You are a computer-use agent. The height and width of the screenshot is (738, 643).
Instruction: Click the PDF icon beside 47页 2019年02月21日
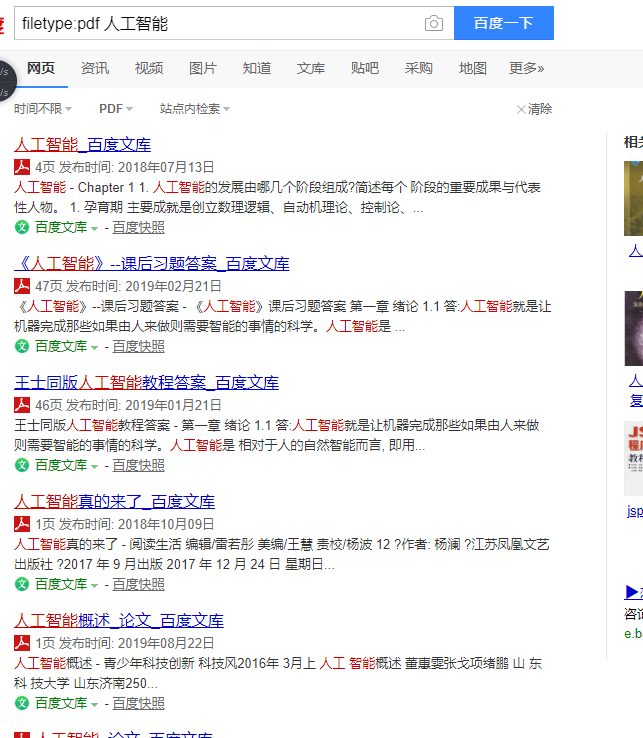pyautogui.click(x=22, y=286)
